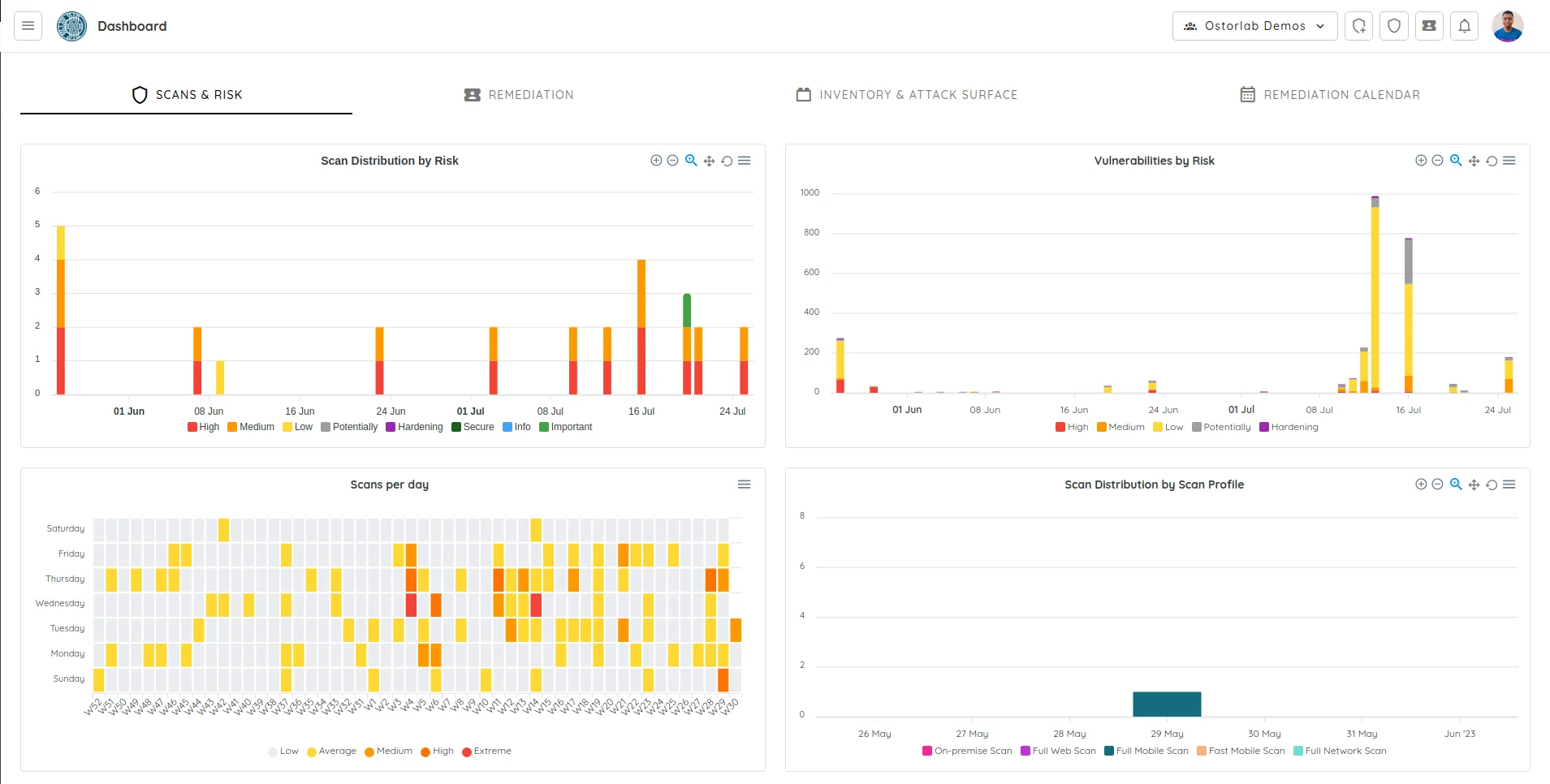Open the Inventory & Attack Surface tab
Image resolution: width=1550 pixels, height=784 pixels.
pyautogui.click(x=906, y=94)
